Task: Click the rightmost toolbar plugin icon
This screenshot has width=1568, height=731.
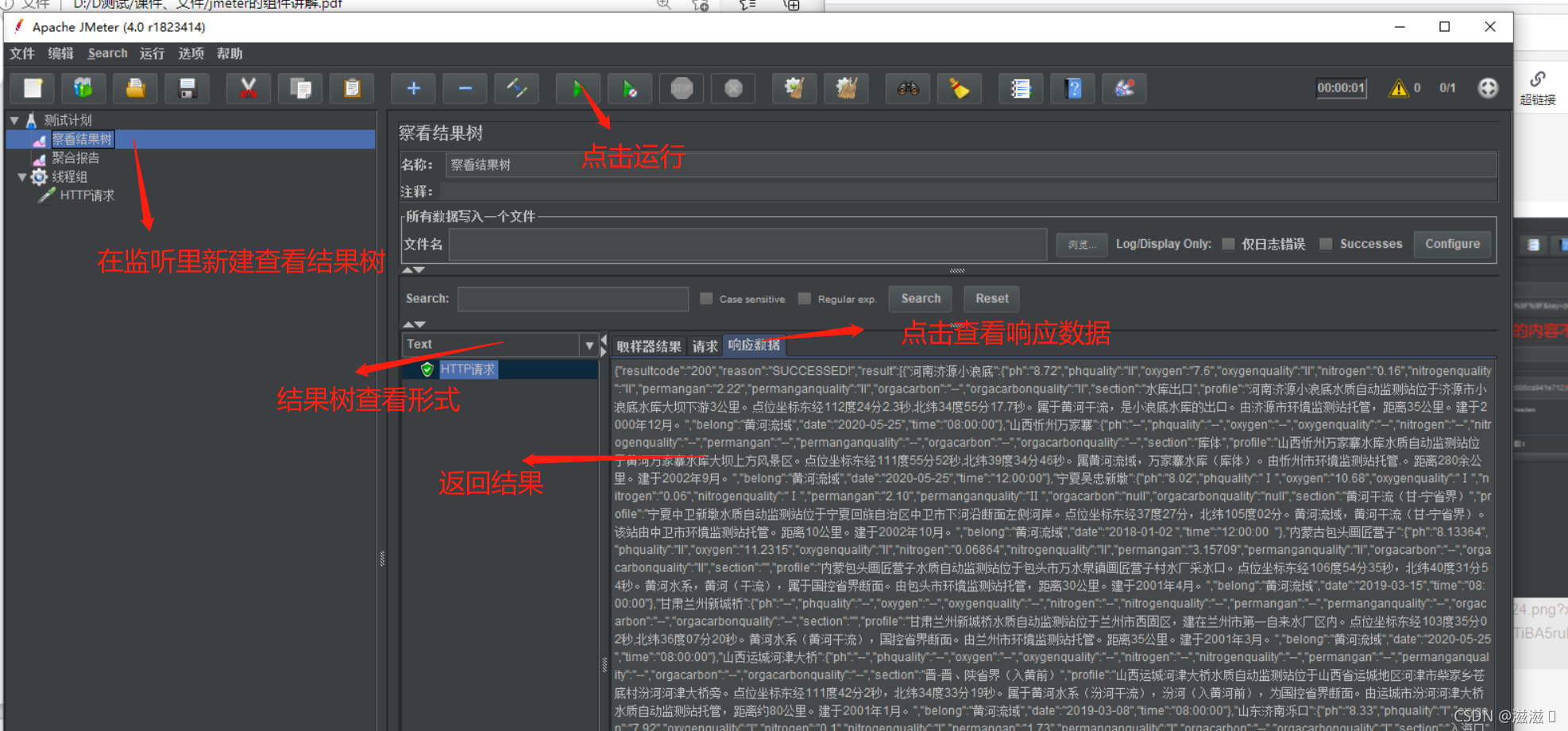Action: pyautogui.click(x=1124, y=88)
